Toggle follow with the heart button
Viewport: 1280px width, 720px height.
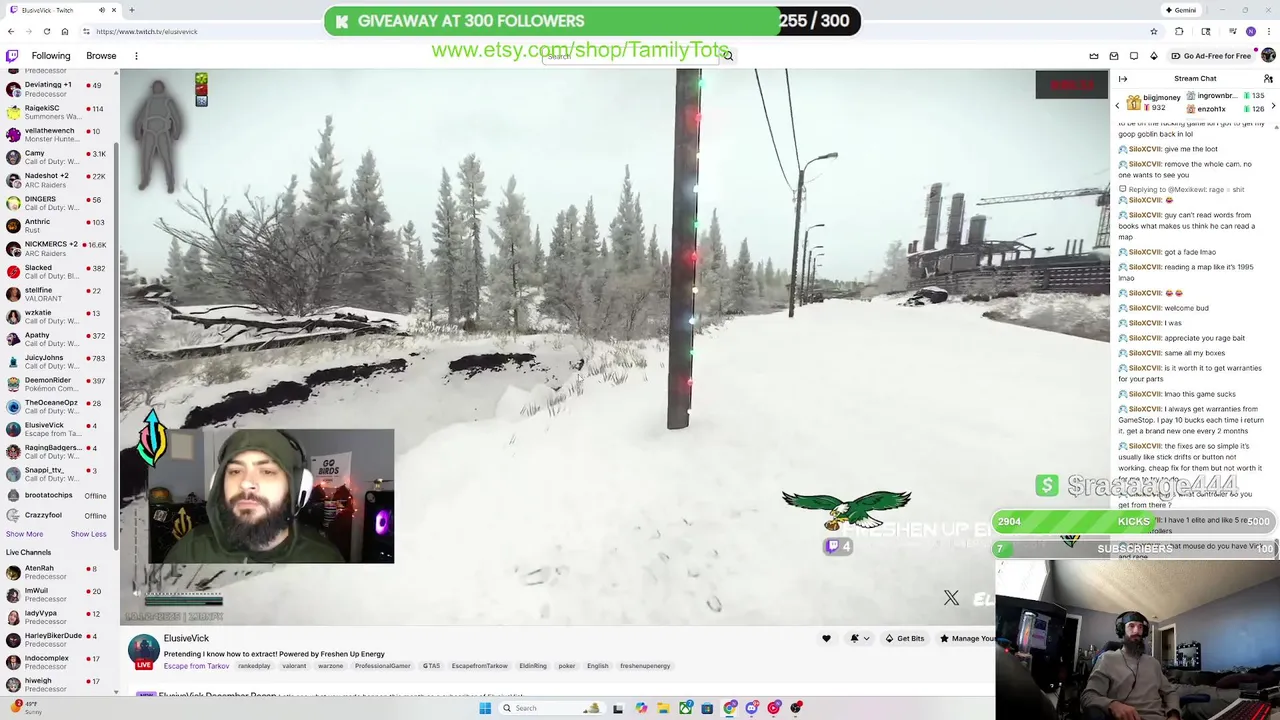click(x=826, y=639)
